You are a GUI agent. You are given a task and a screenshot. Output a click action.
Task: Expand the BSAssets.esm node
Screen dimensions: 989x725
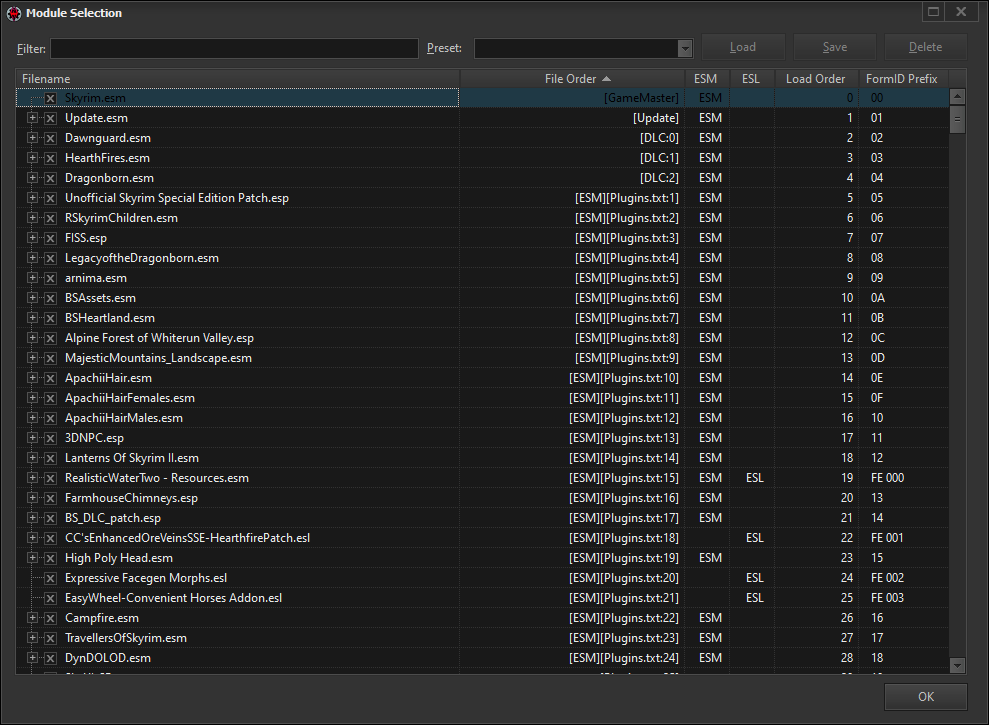click(32, 298)
